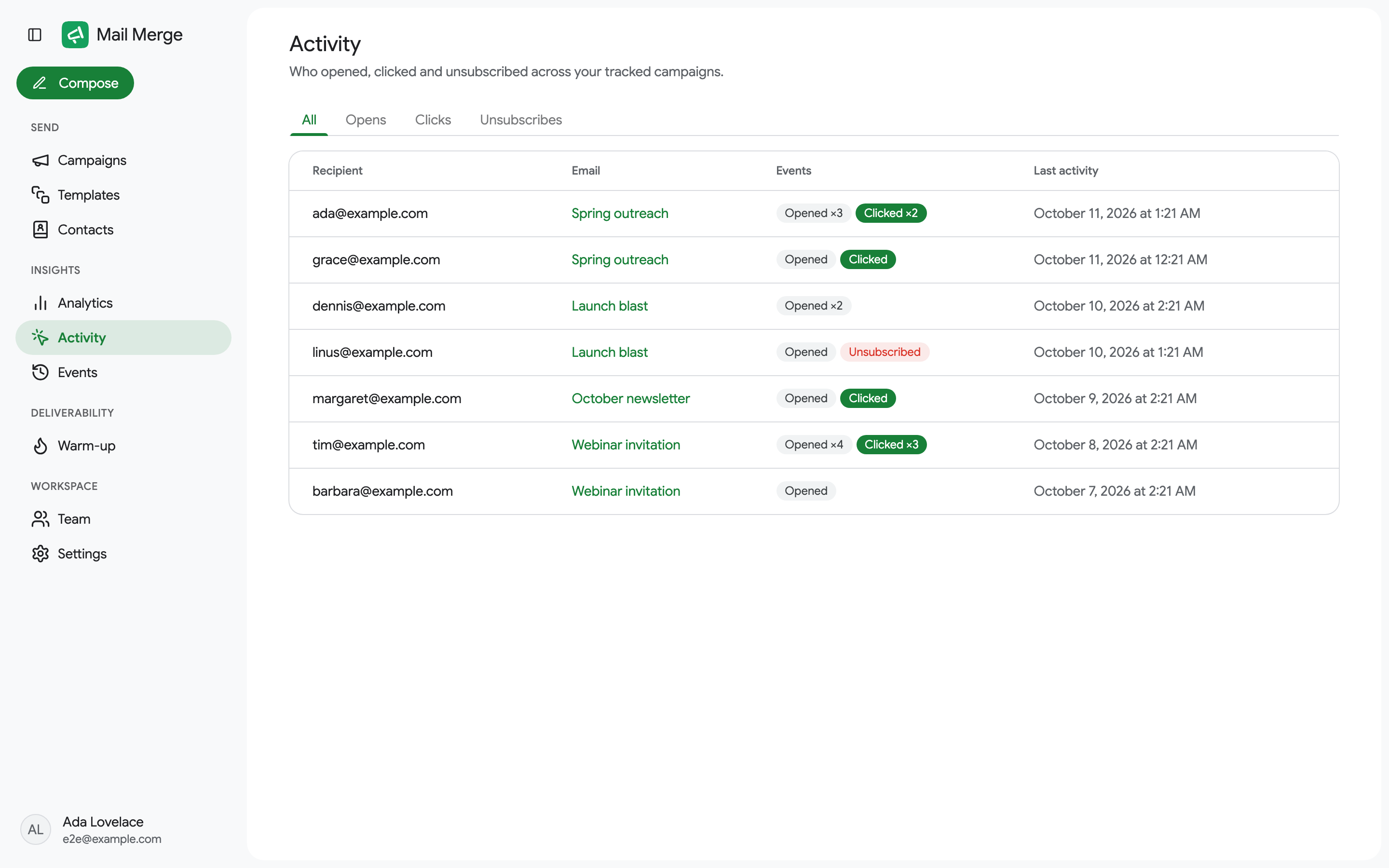Image resolution: width=1389 pixels, height=868 pixels.
Task: Click the Compose pencil icon
Action: tap(40, 83)
